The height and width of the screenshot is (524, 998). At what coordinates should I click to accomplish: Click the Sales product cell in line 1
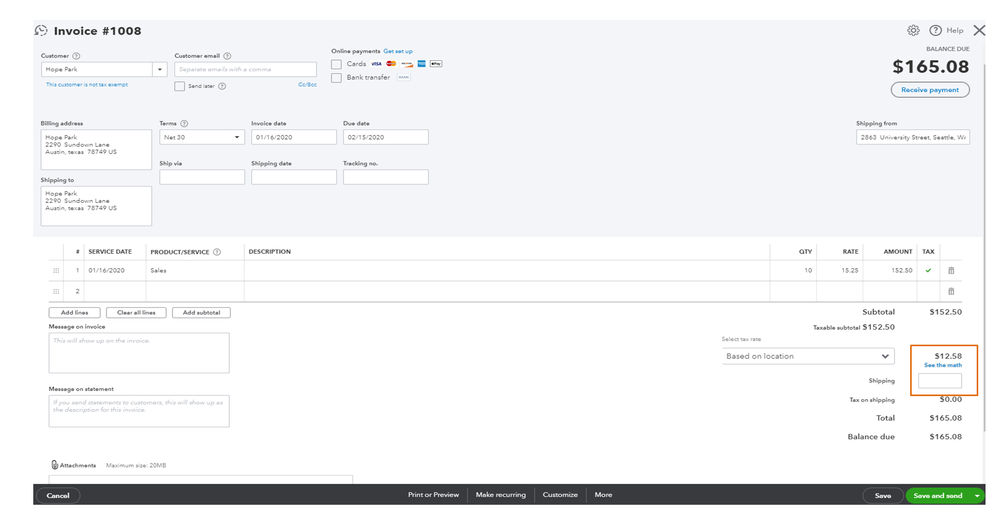click(195, 271)
